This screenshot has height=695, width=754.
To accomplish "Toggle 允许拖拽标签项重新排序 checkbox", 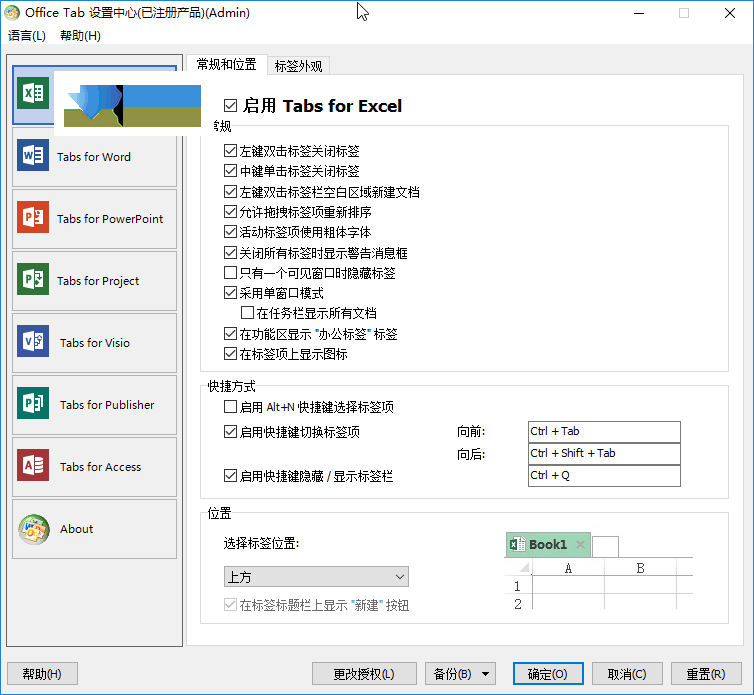I will (230, 212).
